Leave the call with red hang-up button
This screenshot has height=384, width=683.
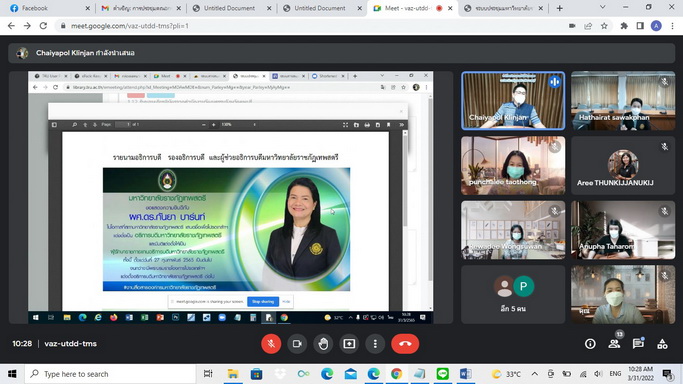point(405,344)
